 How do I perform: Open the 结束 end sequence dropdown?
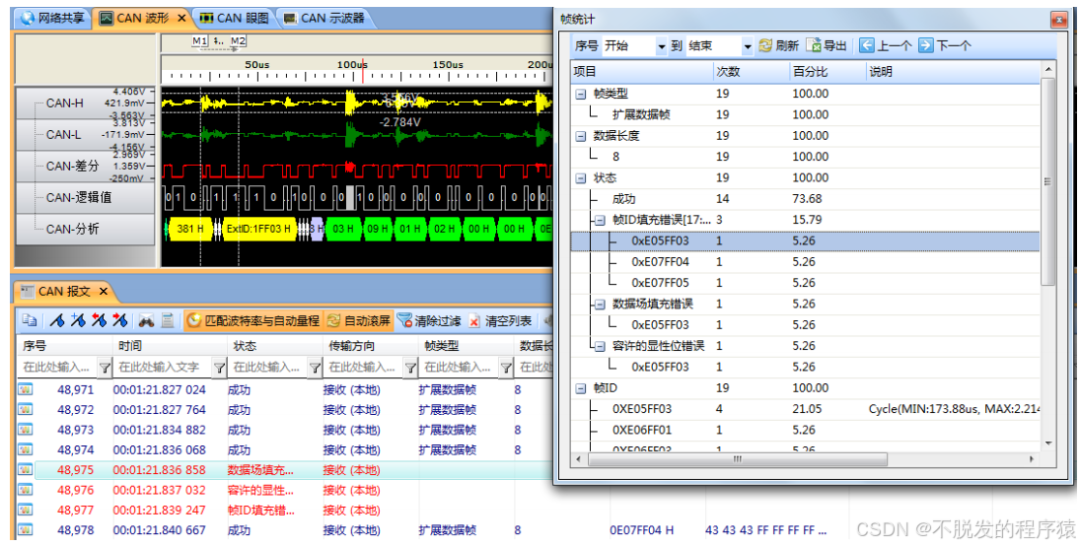click(x=748, y=46)
